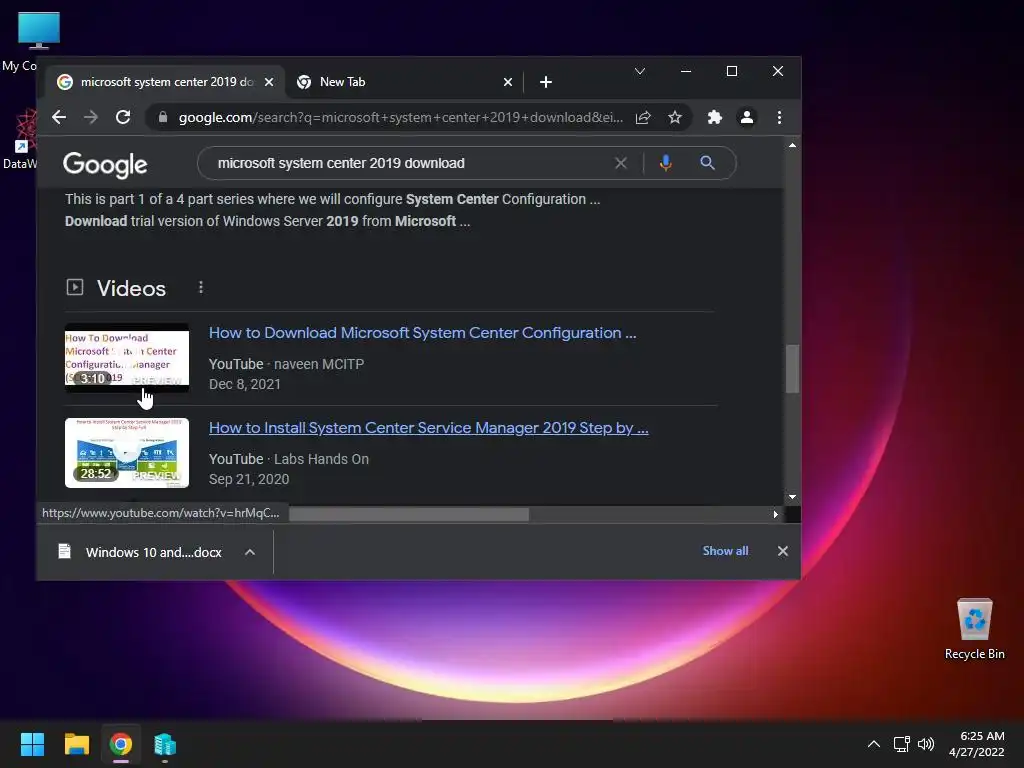Open How to Download Microsoft System Center link
The image size is (1024, 768).
pyautogui.click(x=423, y=332)
